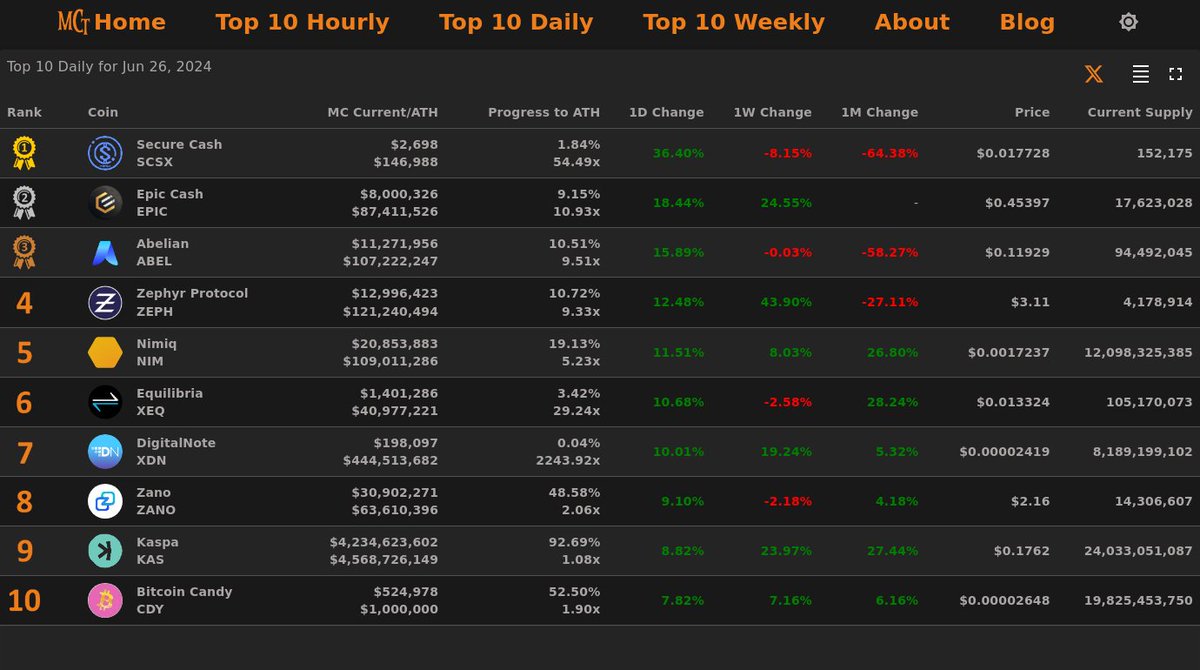This screenshot has height=670, width=1200.
Task: Click Nimiq supply 12,098,325,385
Action: 1138,352
